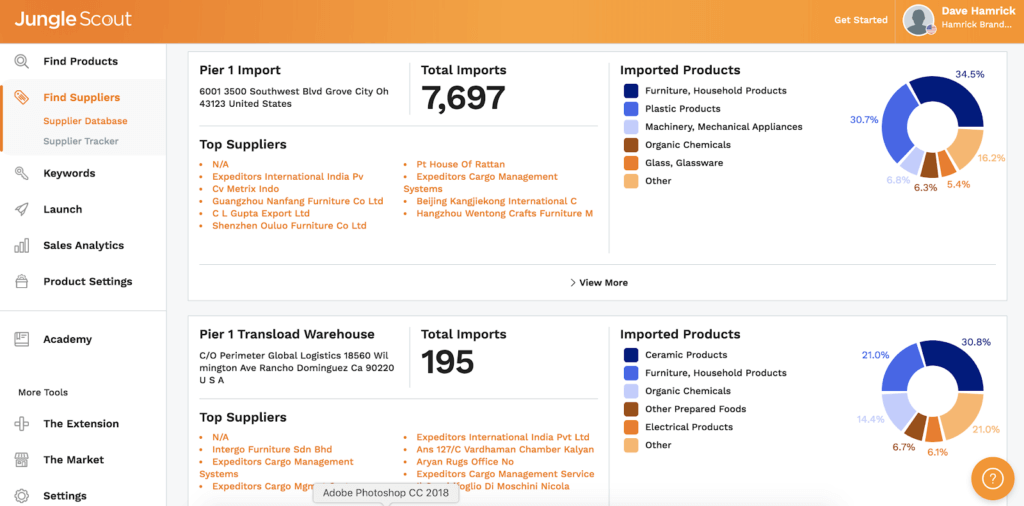Click the Plastic Products legend color swatch
This screenshot has height=506, width=1024.
click(x=631, y=109)
